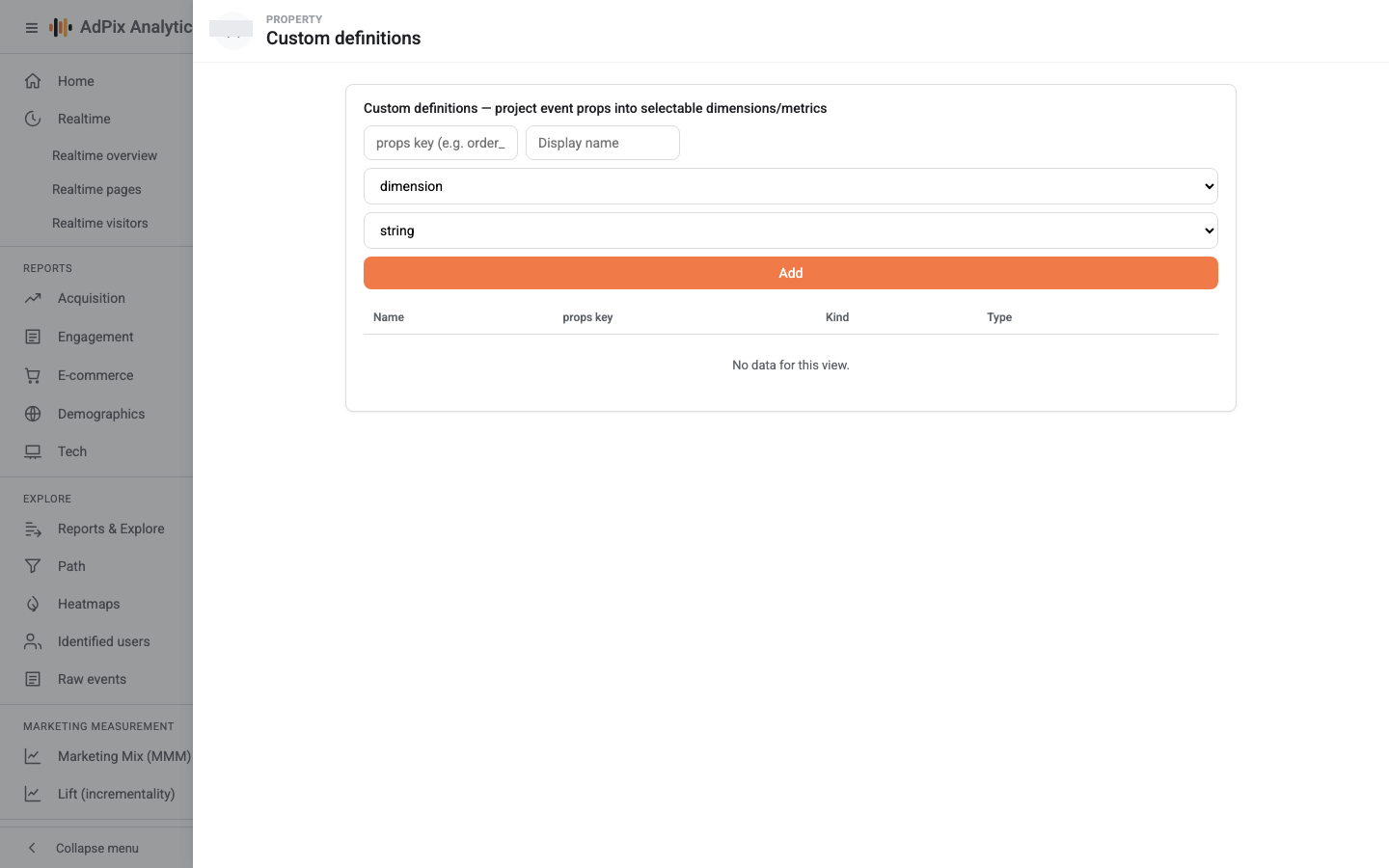Screen dimensions: 1389x868
Task: Click the Home house icon
Action: pyautogui.click(x=33, y=81)
